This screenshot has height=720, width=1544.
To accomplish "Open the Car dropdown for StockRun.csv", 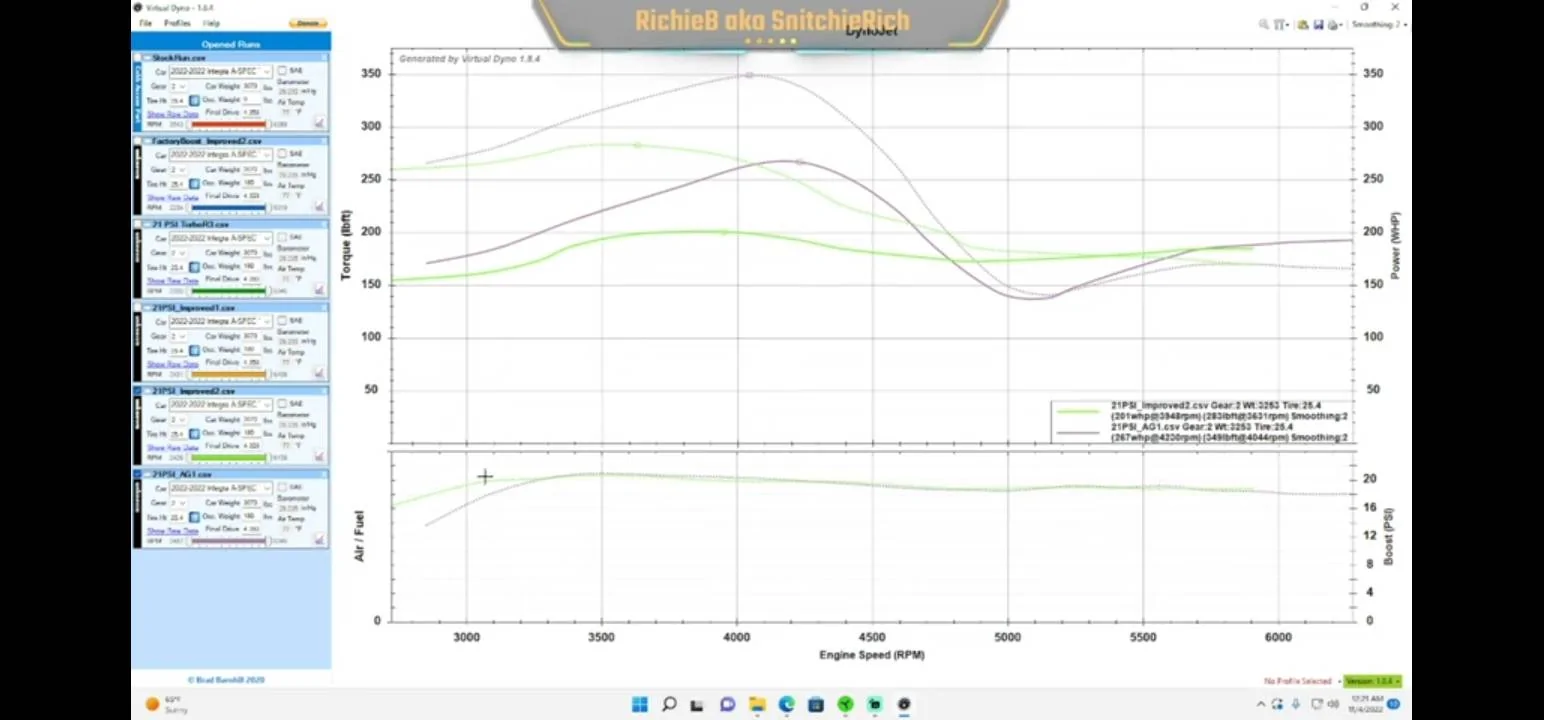I will (x=266, y=71).
